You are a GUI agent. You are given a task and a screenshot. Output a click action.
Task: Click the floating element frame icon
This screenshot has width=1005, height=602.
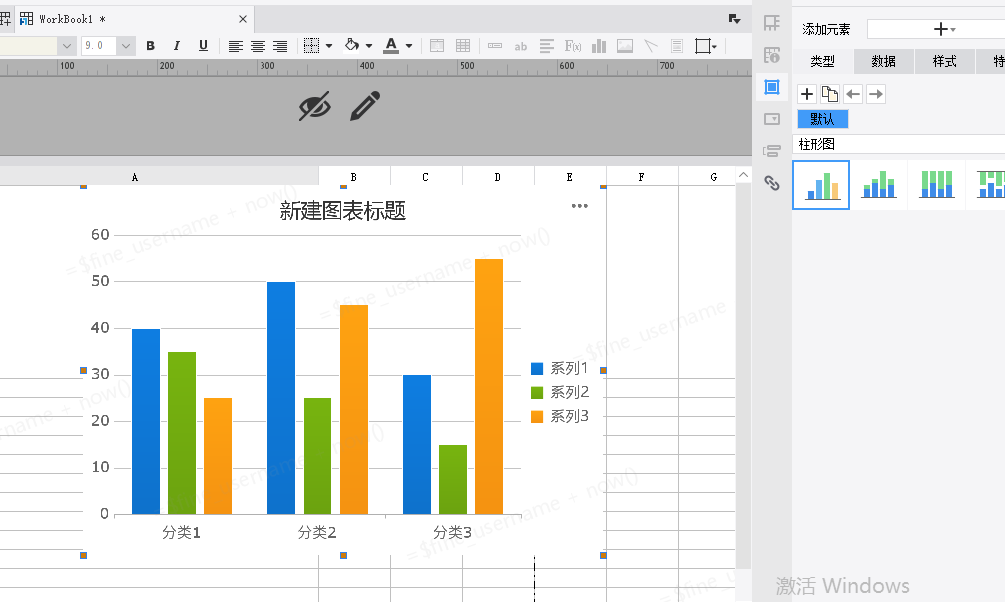(703, 46)
